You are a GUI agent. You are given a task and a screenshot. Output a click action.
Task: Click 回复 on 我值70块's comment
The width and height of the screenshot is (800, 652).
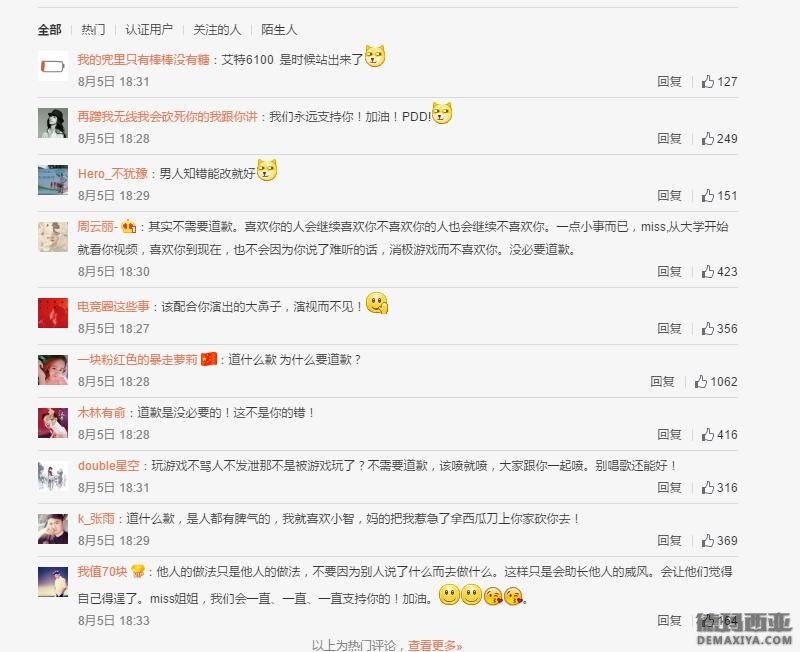669,620
